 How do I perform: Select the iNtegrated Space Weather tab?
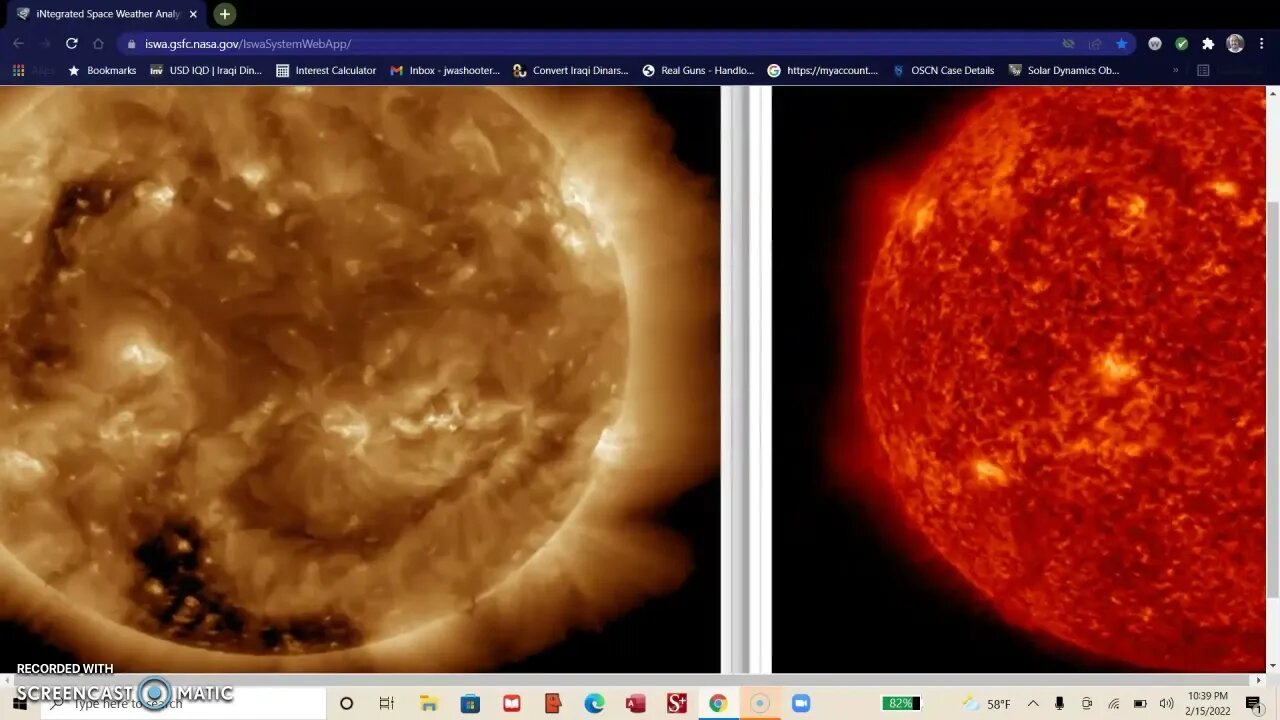pyautogui.click(x=100, y=14)
